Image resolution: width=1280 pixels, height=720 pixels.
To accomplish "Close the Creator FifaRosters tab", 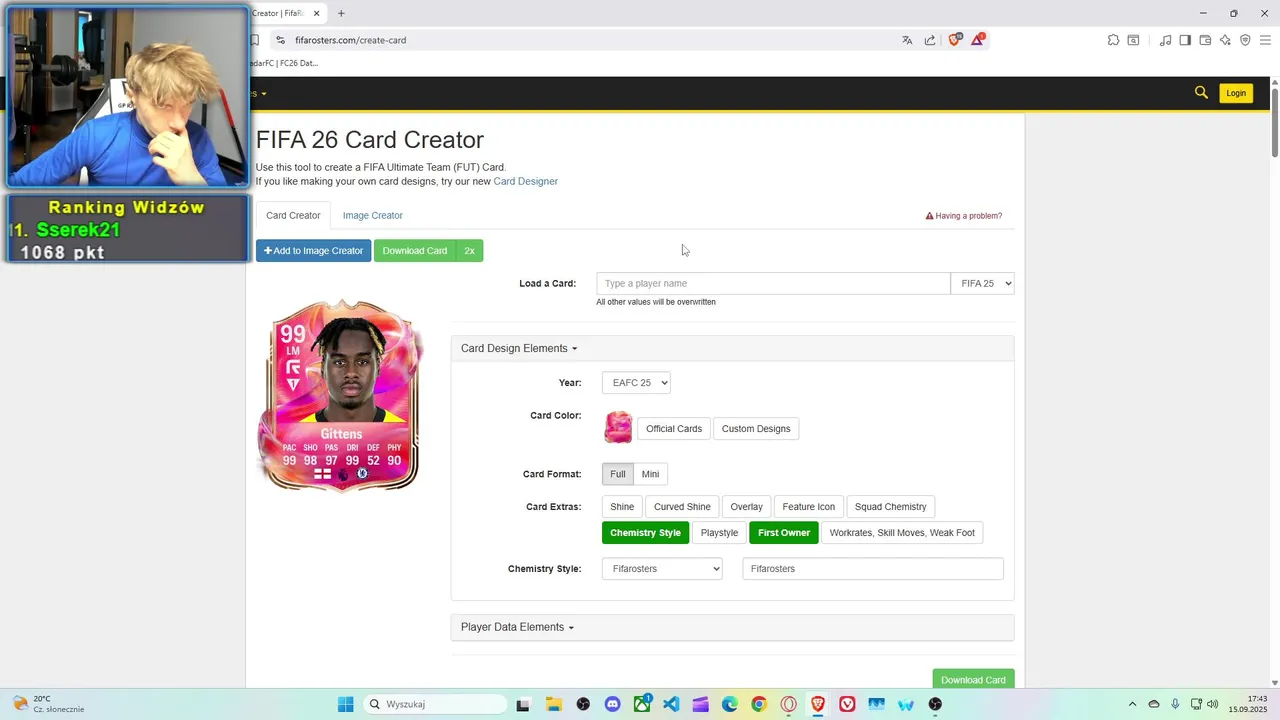I will [x=317, y=13].
